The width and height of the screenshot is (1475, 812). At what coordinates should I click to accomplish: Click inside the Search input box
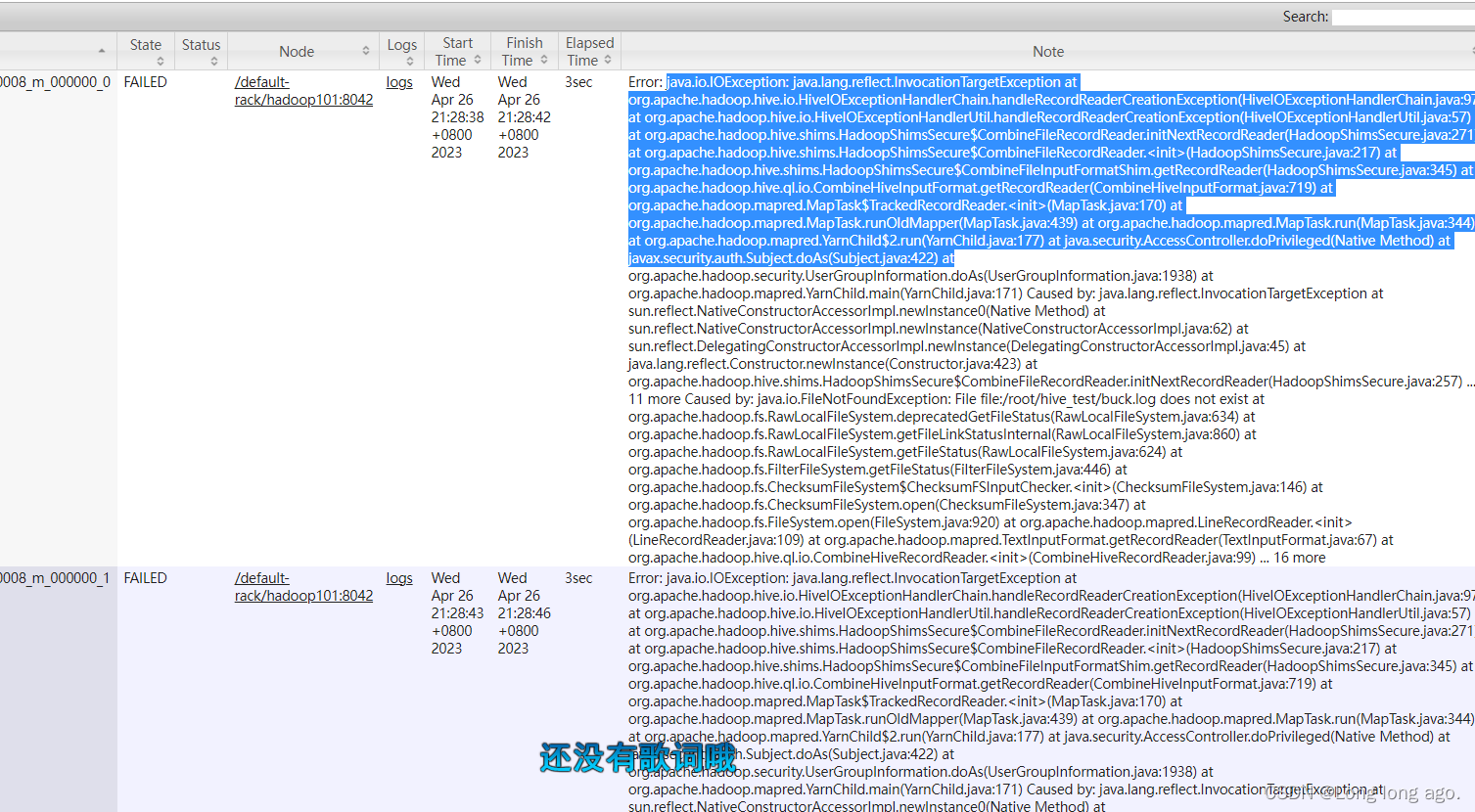1405,16
